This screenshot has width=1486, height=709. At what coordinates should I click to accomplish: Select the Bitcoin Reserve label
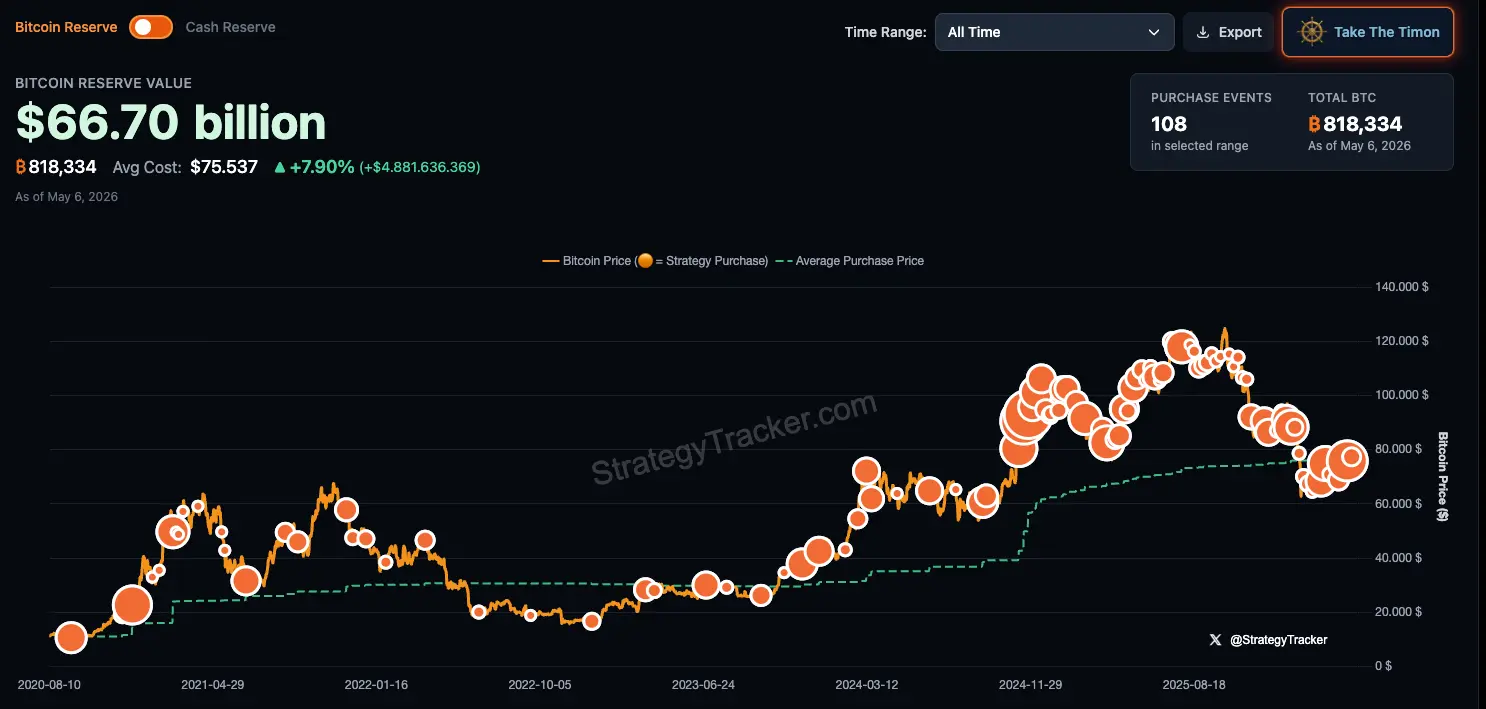point(66,27)
